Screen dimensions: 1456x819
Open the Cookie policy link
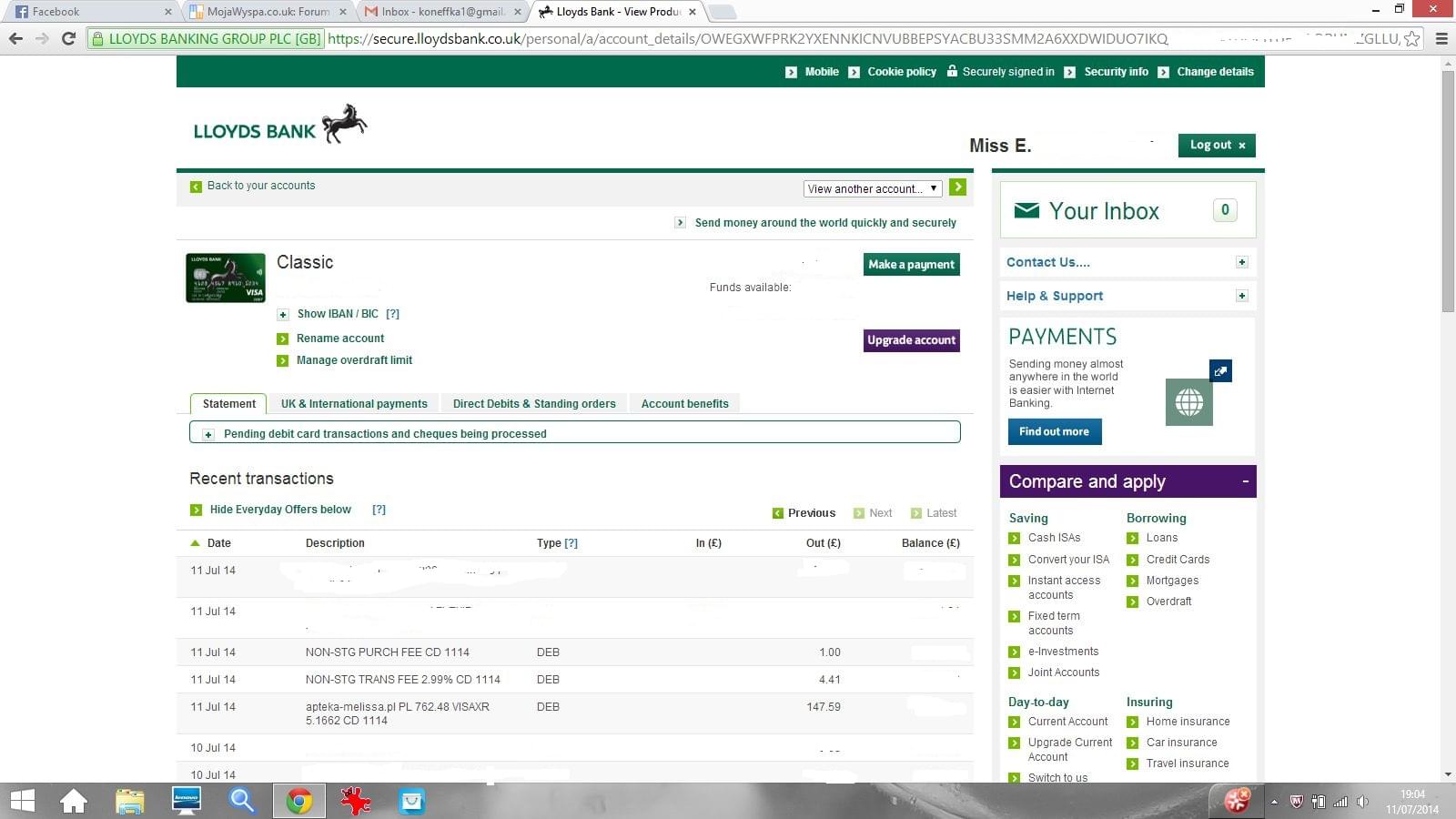tap(902, 72)
